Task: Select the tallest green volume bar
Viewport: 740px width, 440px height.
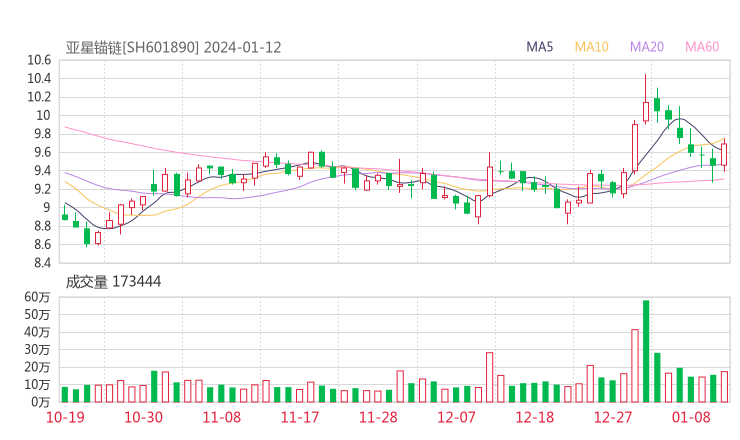Action: click(646, 351)
